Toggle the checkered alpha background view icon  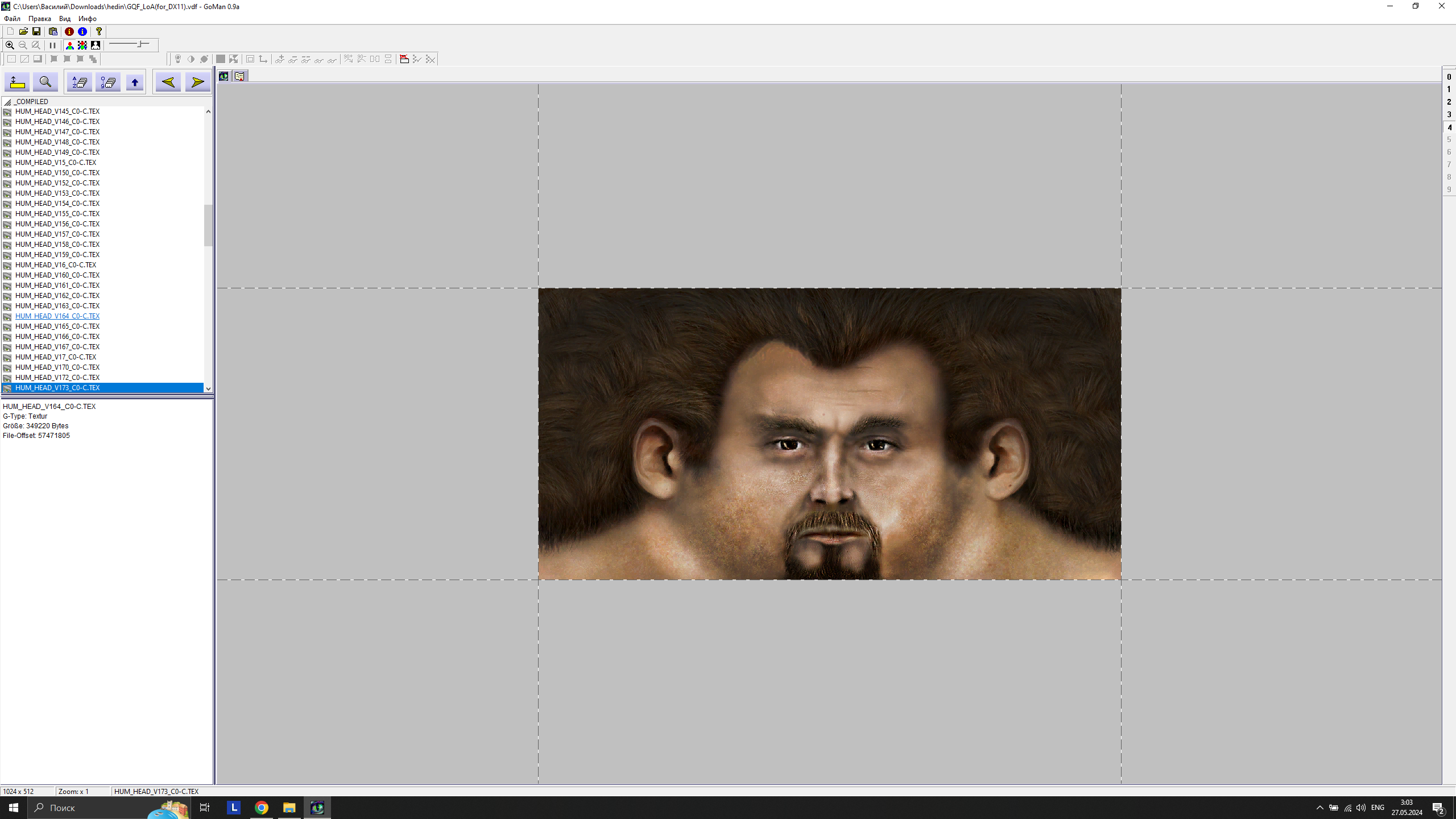point(82,45)
